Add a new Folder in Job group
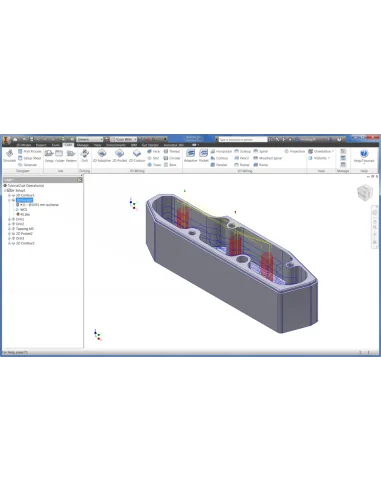This screenshot has width=381, height=492. (x=59, y=156)
